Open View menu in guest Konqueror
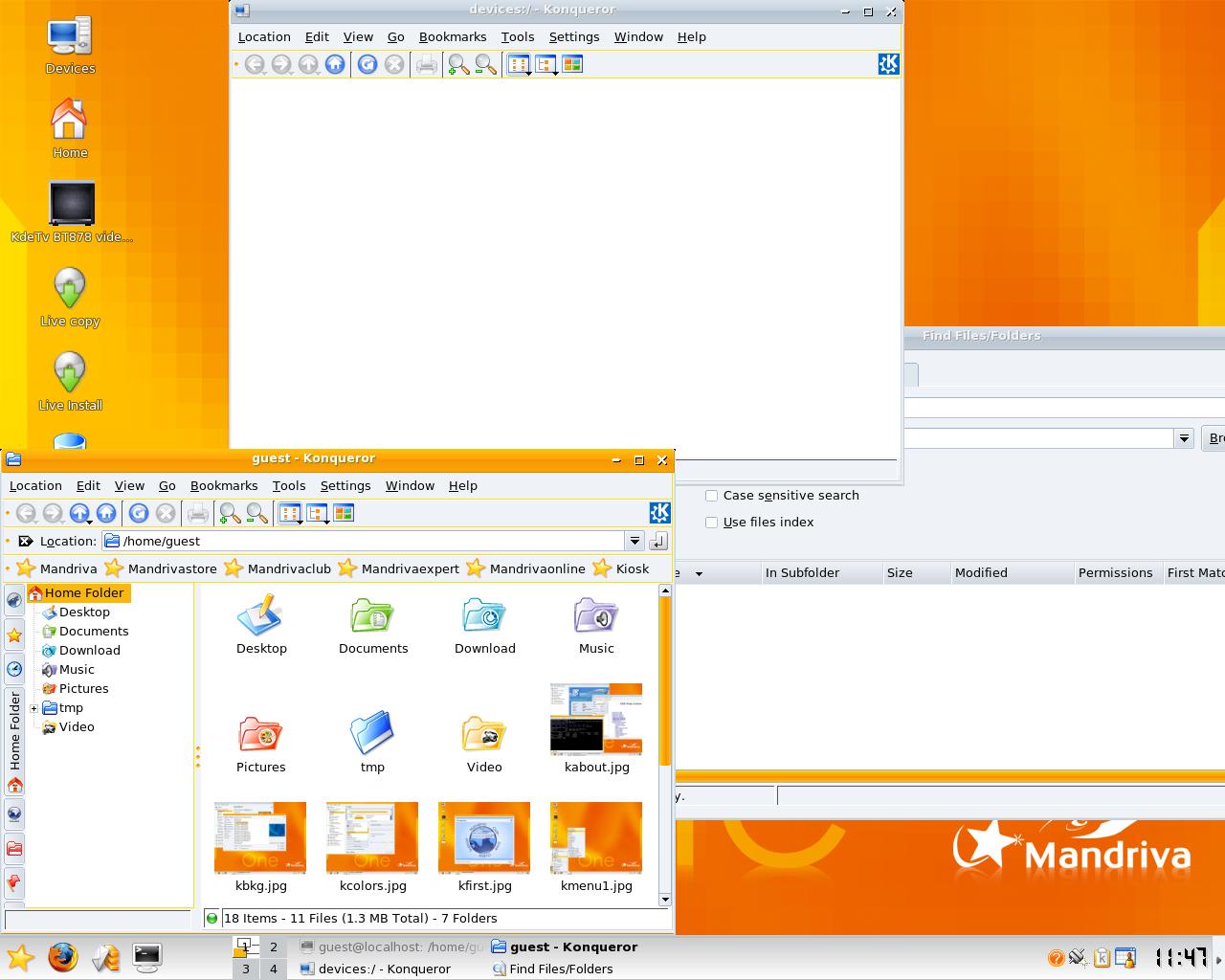 click(129, 486)
